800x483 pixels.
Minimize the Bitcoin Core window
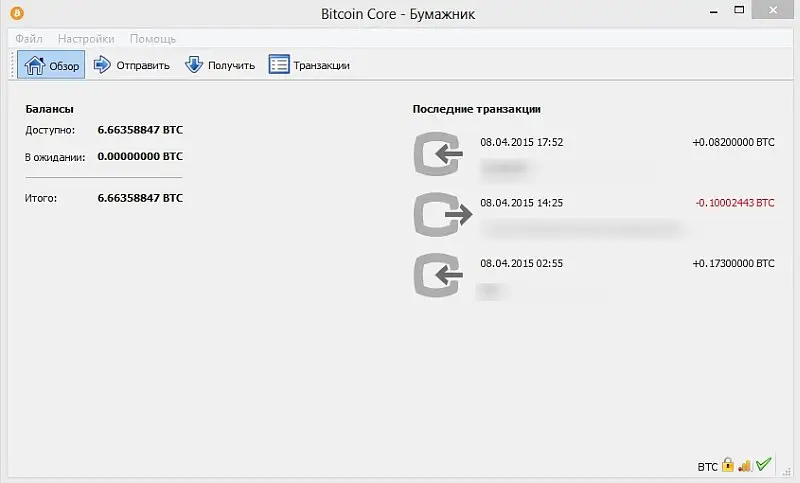[x=714, y=11]
